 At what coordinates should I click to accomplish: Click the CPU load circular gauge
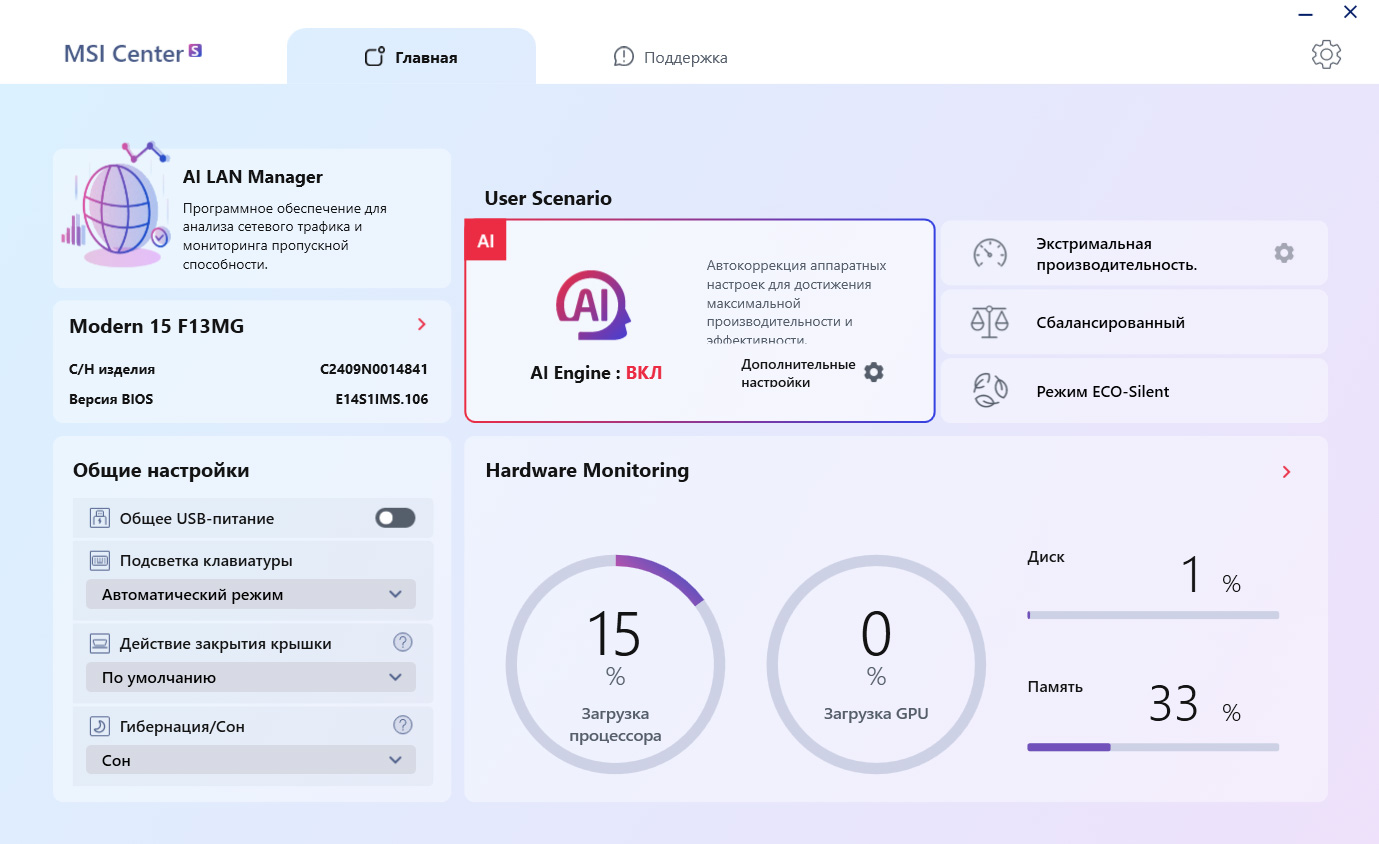(615, 664)
